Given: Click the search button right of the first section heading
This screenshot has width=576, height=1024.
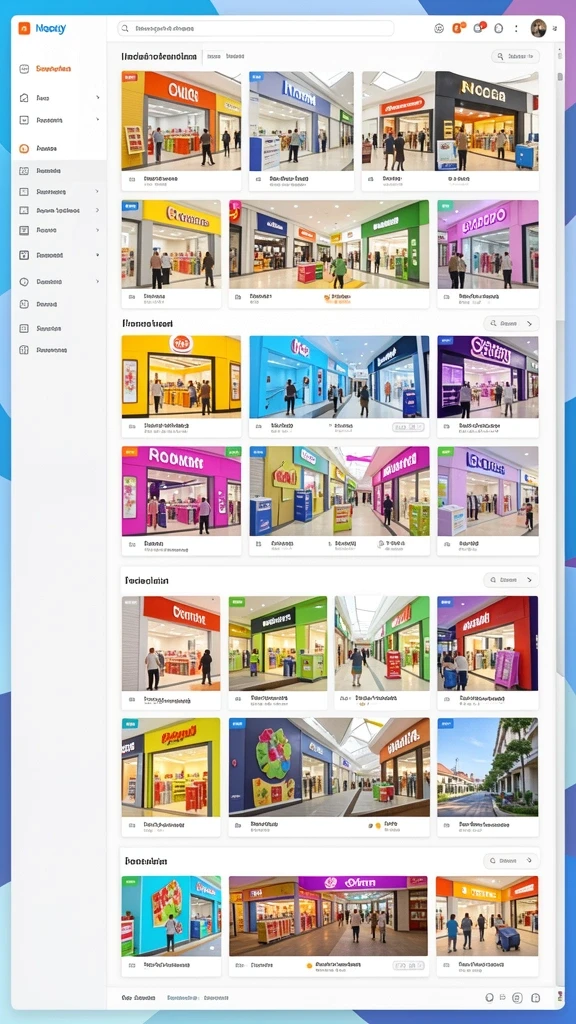Looking at the screenshot, I should pos(515,57).
